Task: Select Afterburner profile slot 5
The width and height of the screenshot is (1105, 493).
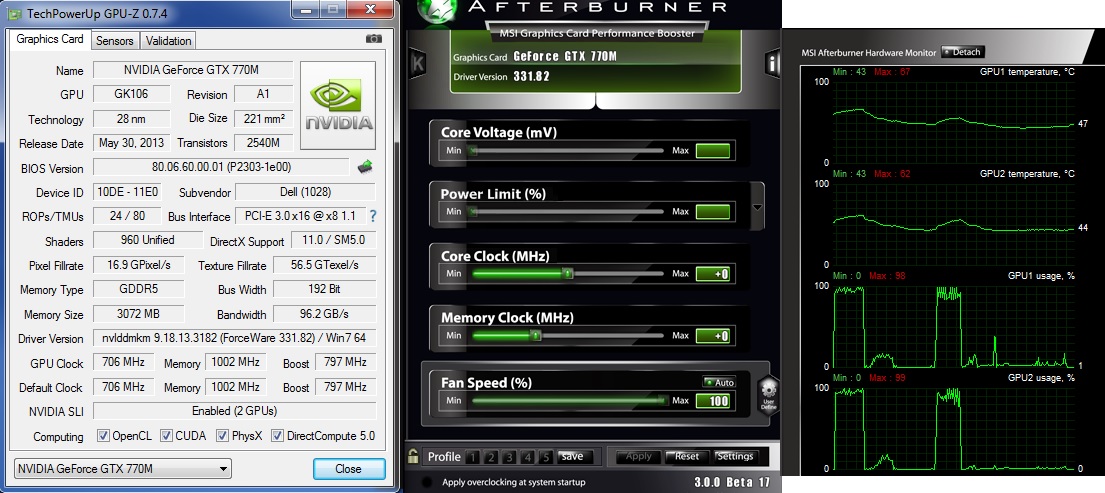Action: point(545,457)
